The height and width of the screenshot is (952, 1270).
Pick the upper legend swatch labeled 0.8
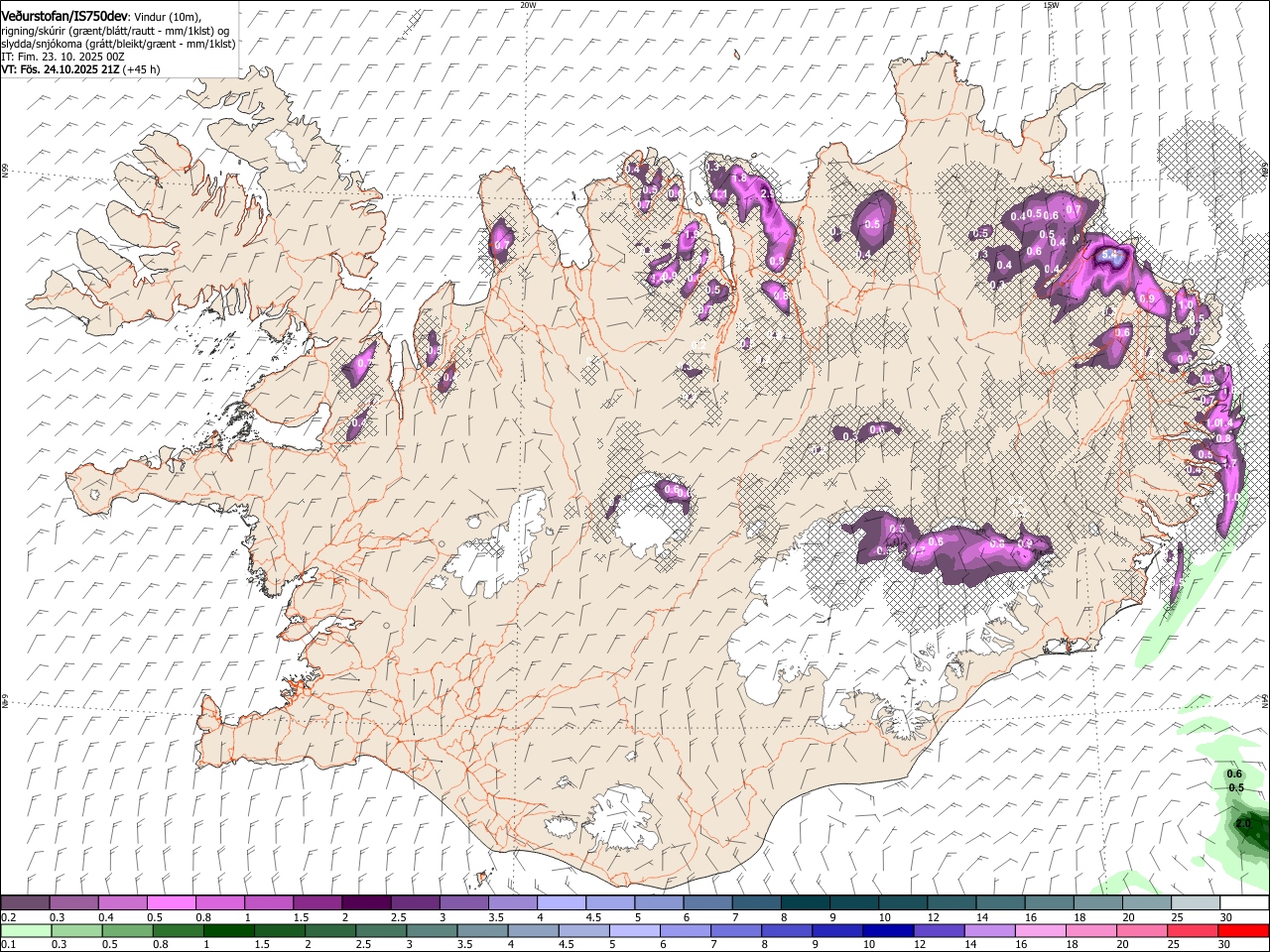coord(220,903)
